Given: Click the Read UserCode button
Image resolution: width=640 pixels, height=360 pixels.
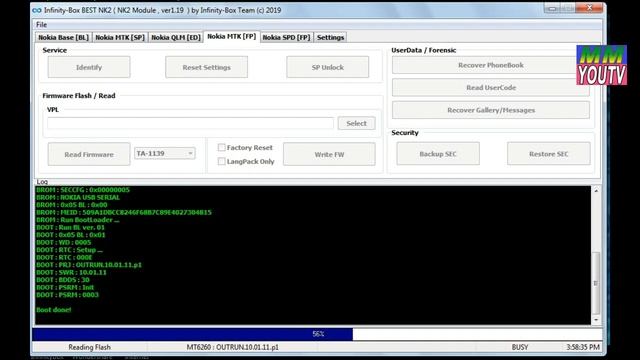Looking at the screenshot, I should tap(491, 87).
